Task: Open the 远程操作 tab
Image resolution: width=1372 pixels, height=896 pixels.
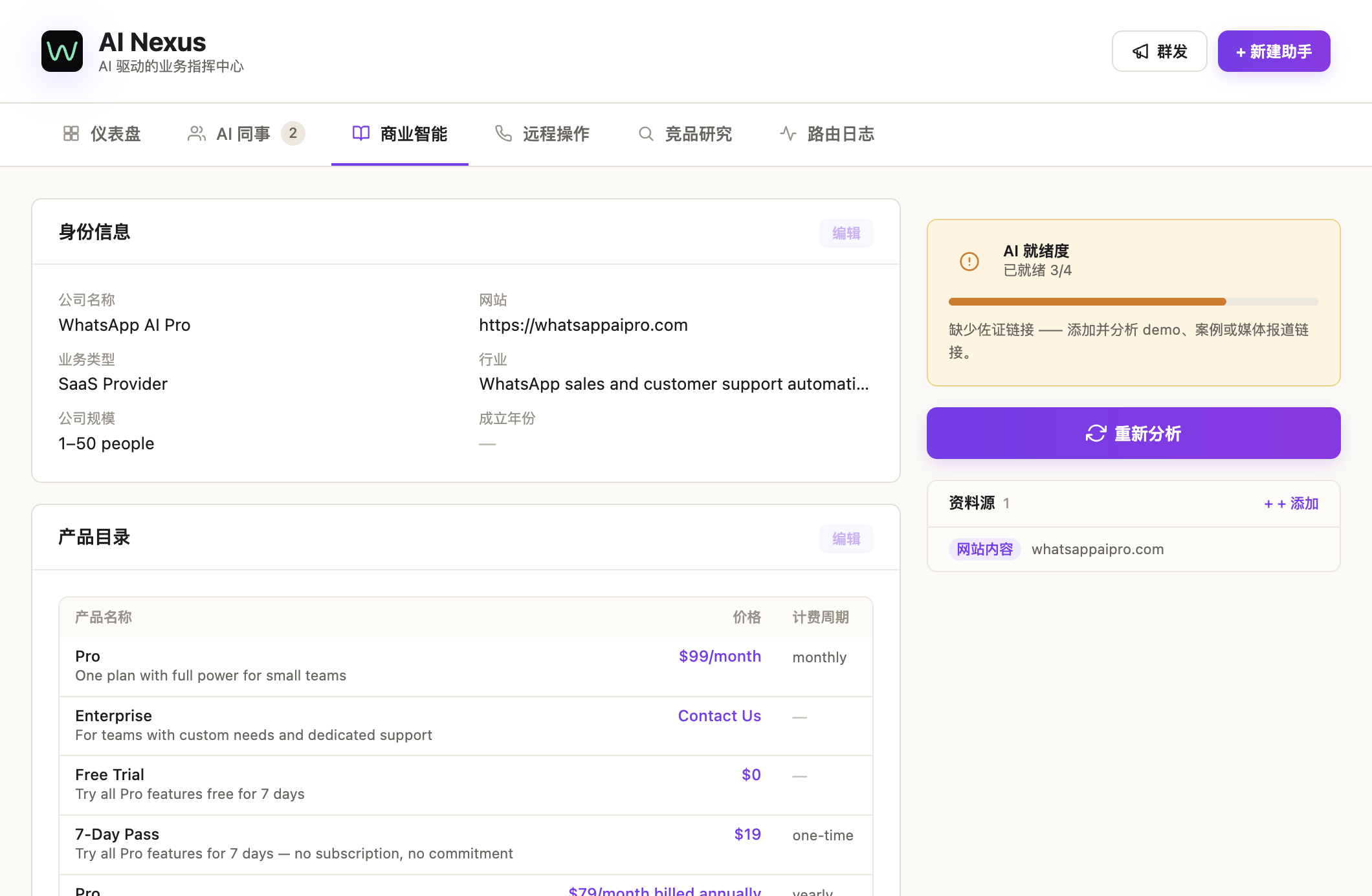Action: (x=542, y=134)
